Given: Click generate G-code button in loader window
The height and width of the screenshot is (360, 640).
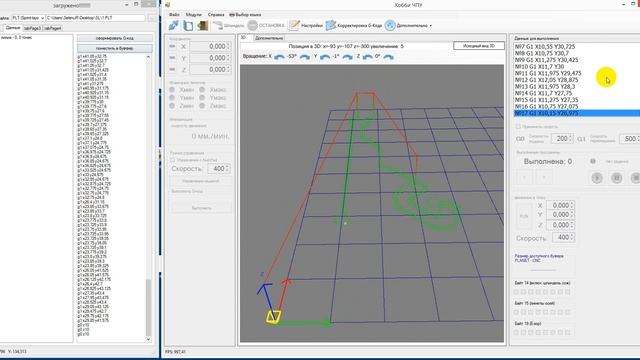Looking at the screenshot, I should [115, 38].
